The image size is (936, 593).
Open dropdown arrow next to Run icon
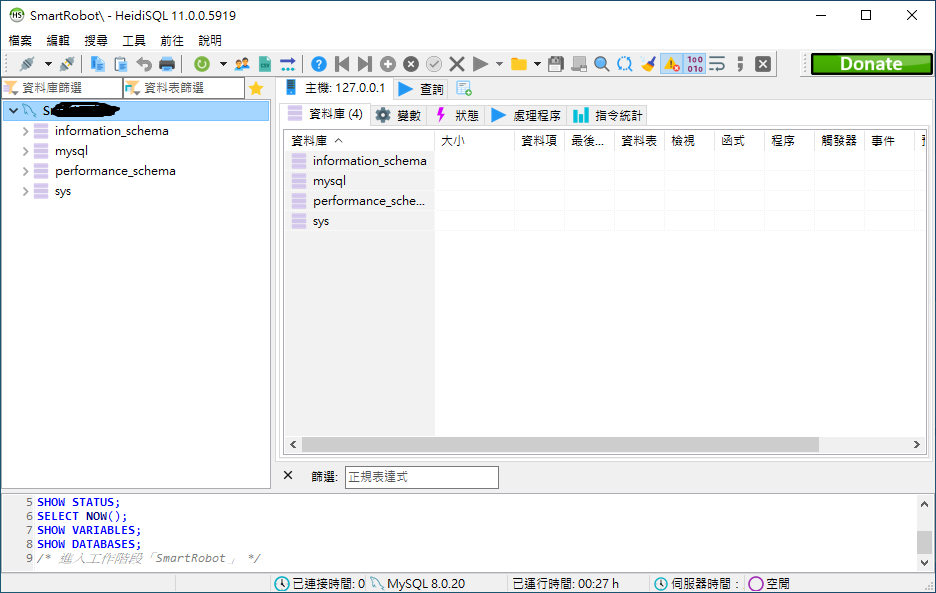click(x=499, y=64)
